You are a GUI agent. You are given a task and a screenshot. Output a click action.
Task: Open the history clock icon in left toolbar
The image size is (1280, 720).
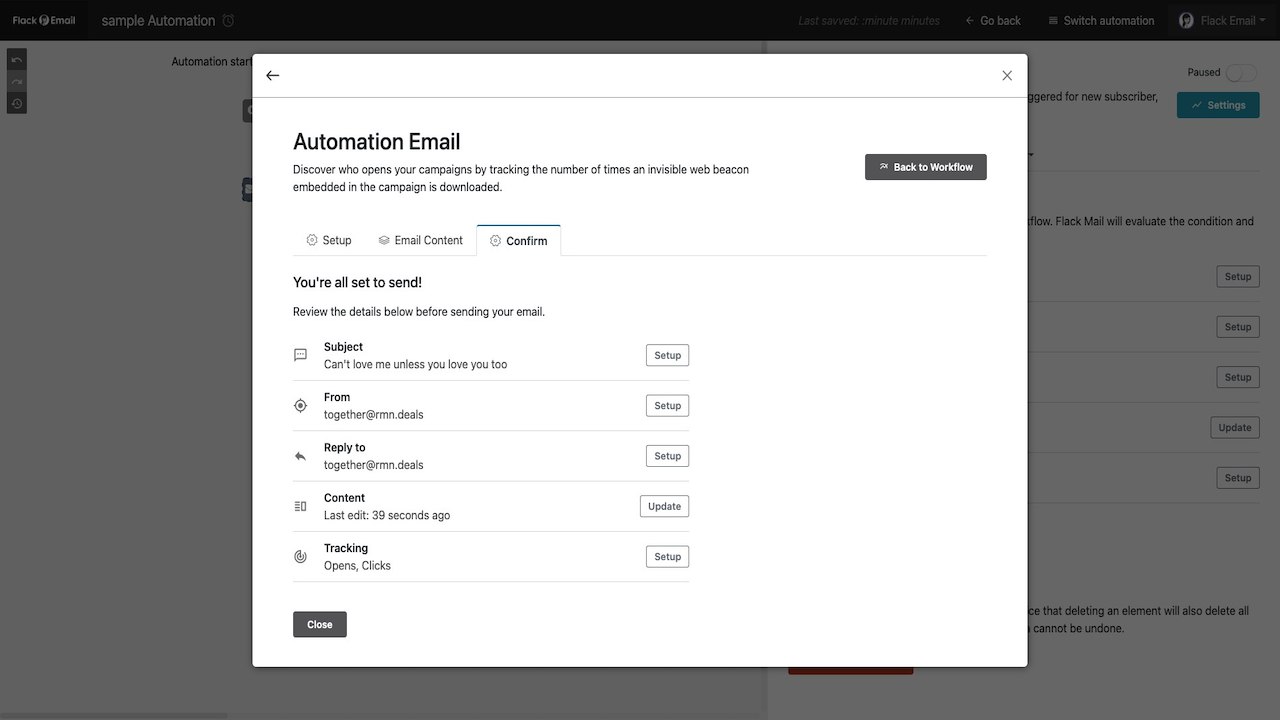[x=17, y=104]
